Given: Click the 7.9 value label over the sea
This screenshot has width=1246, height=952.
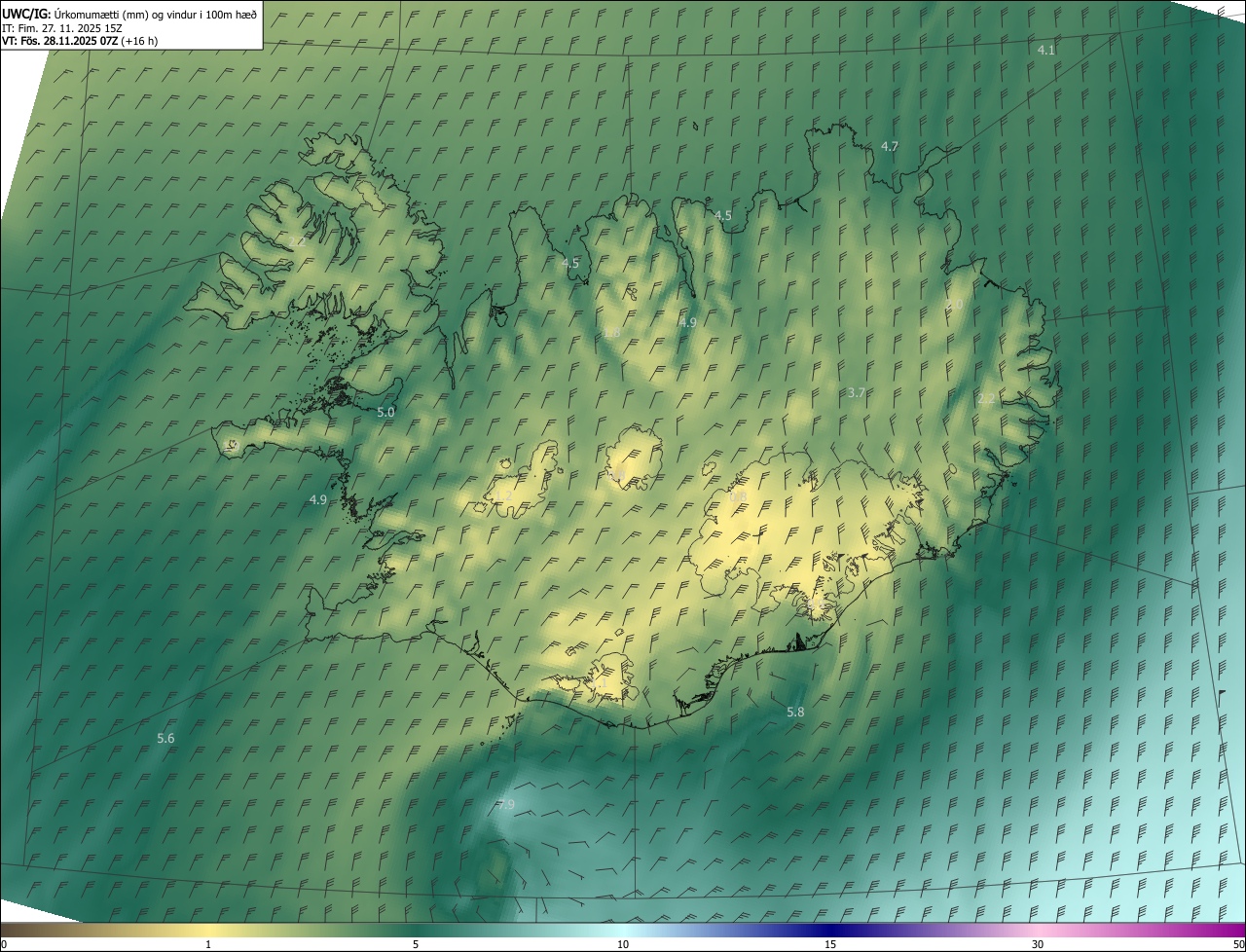Looking at the screenshot, I should 505,805.
